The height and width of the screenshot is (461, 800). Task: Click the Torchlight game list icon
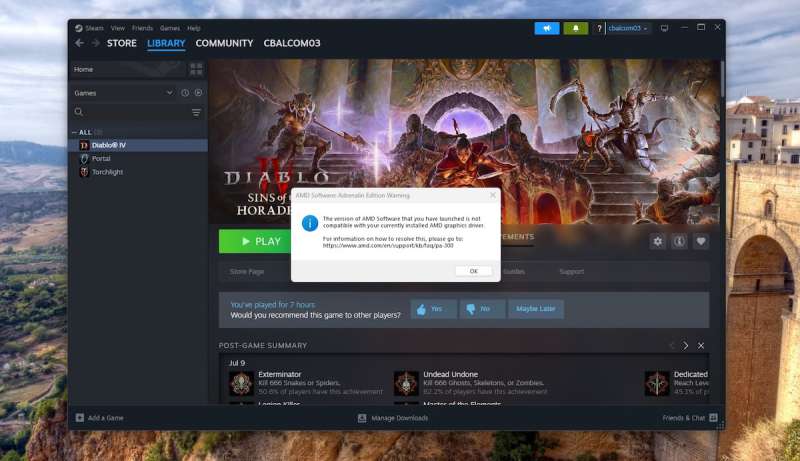coord(84,172)
